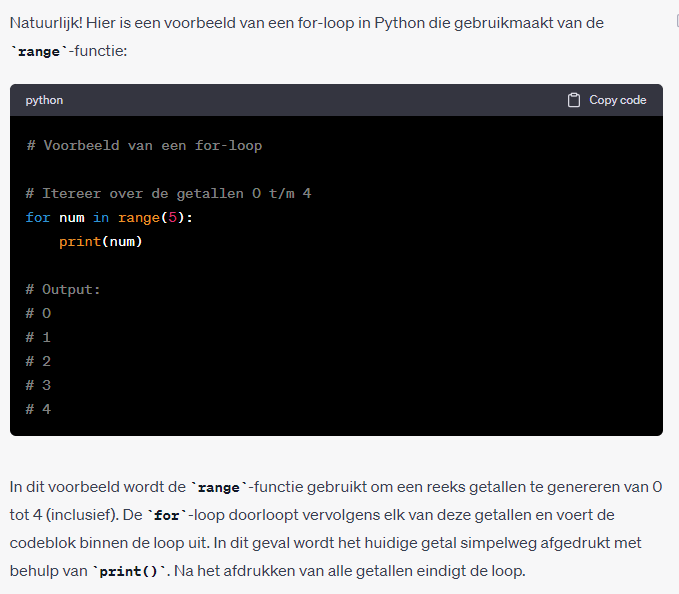Click the '# 4' output comment line
Viewport: 679px width, 594px height.
[38, 409]
